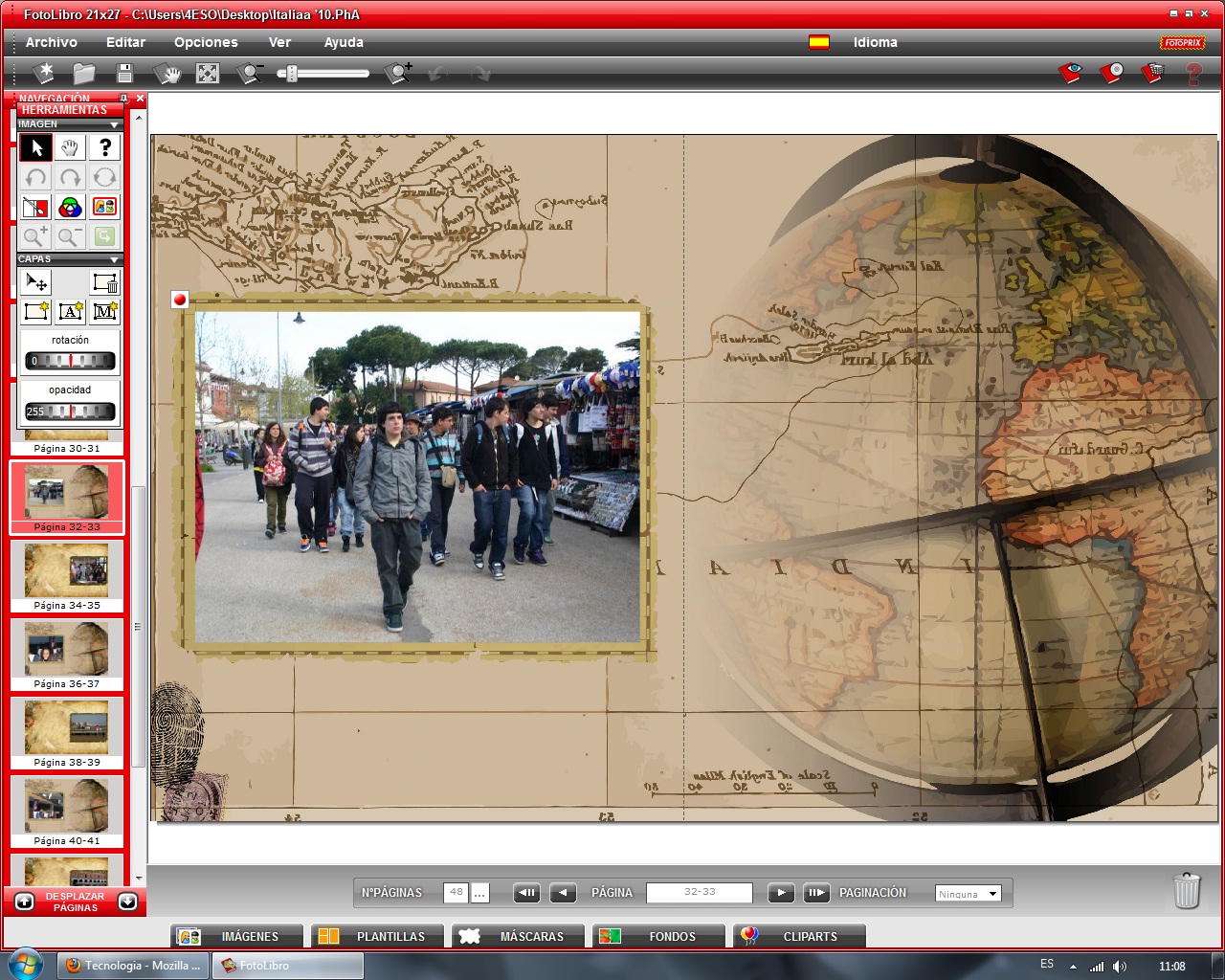Image resolution: width=1225 pixels, height=980 pixels.
Task: Fit the page to screen
Action: 208,73
